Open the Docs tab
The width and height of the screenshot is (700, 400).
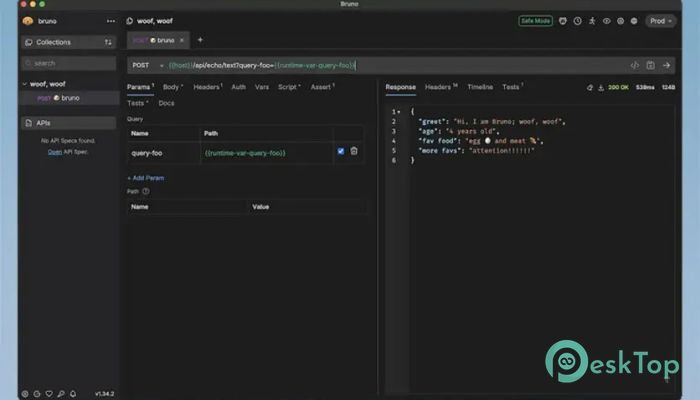pyautogui.click(x=166, y=103)
